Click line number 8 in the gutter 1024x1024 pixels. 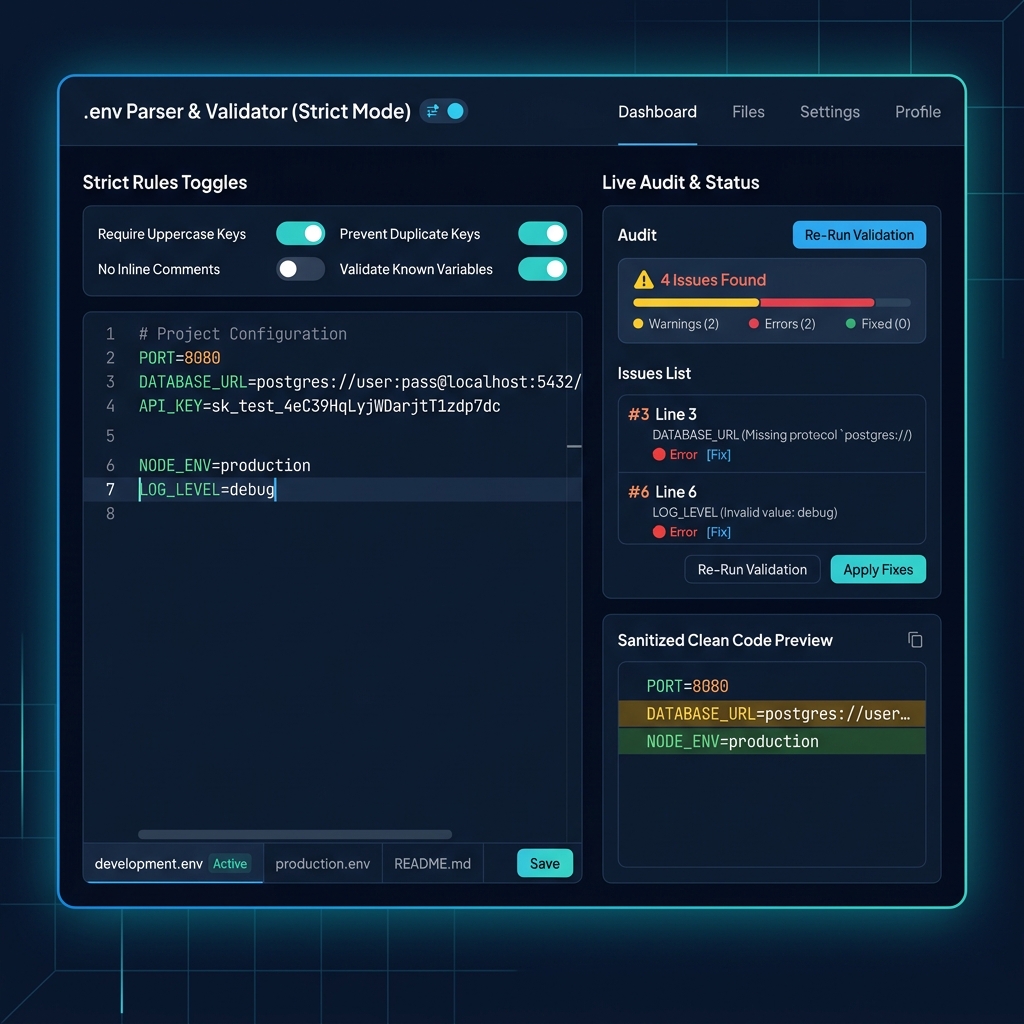tap(110, 514)
